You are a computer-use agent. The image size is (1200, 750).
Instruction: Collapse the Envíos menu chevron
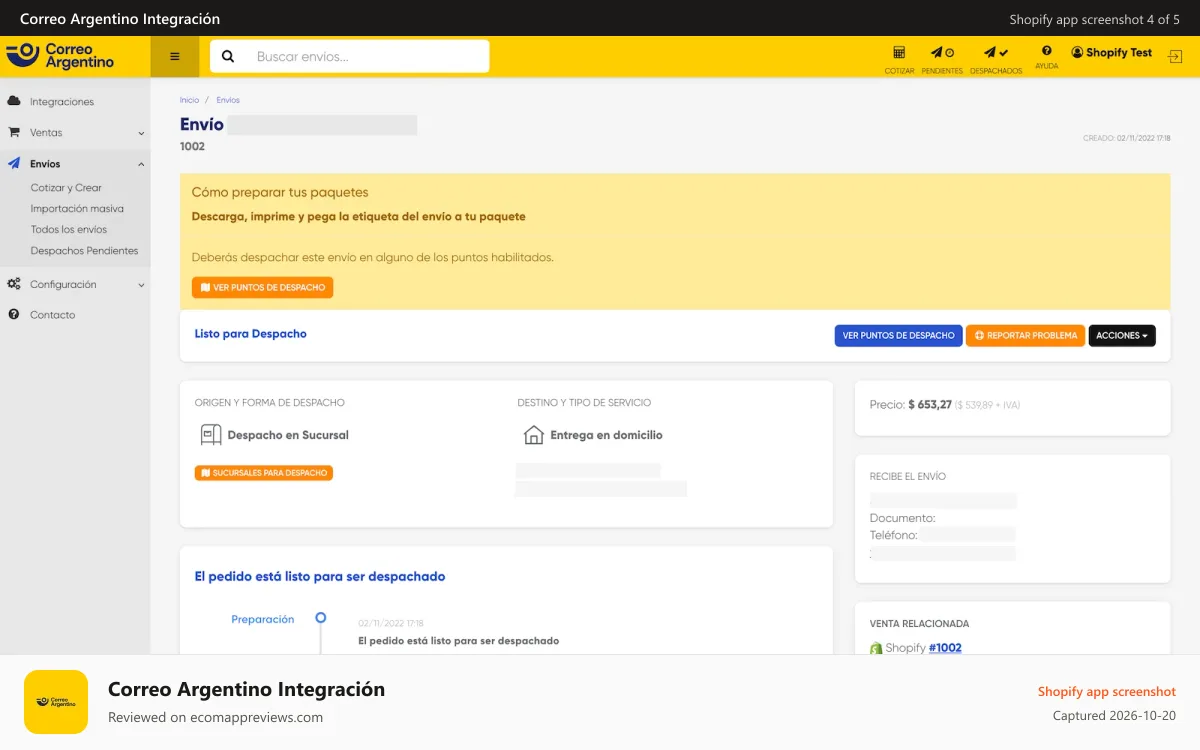(141, 164)
